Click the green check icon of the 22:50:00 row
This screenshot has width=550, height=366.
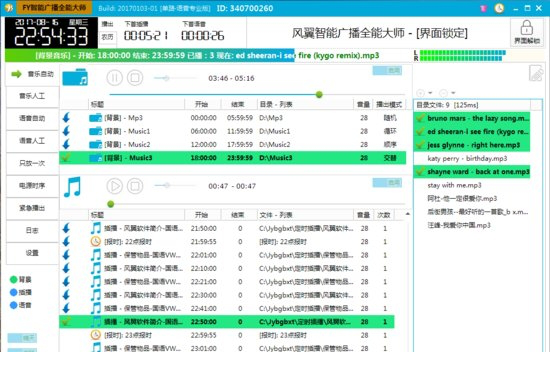point(66,321)
